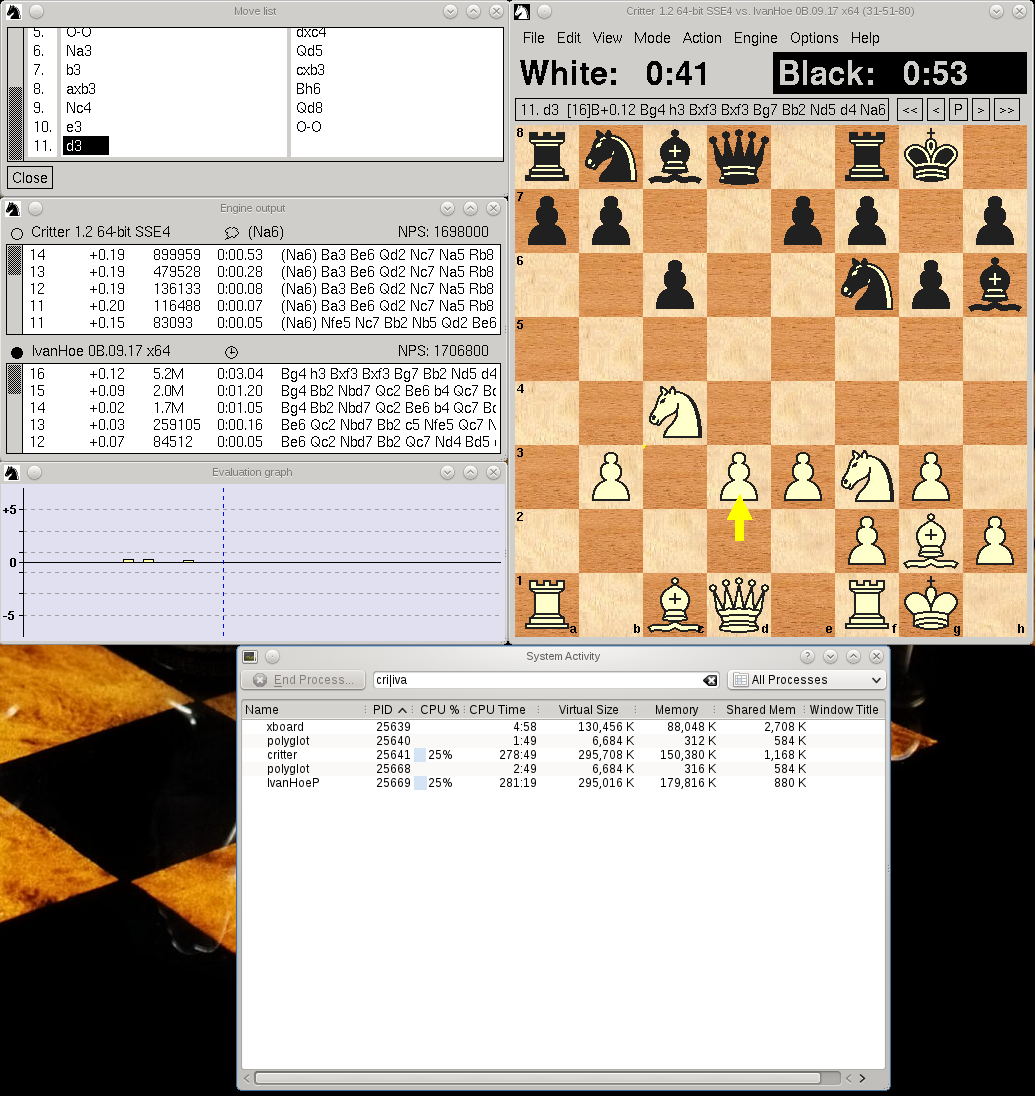Viewport: 1035px width, 1096px height.
Task: Click System Activity help question mark button
Action: 807,656
